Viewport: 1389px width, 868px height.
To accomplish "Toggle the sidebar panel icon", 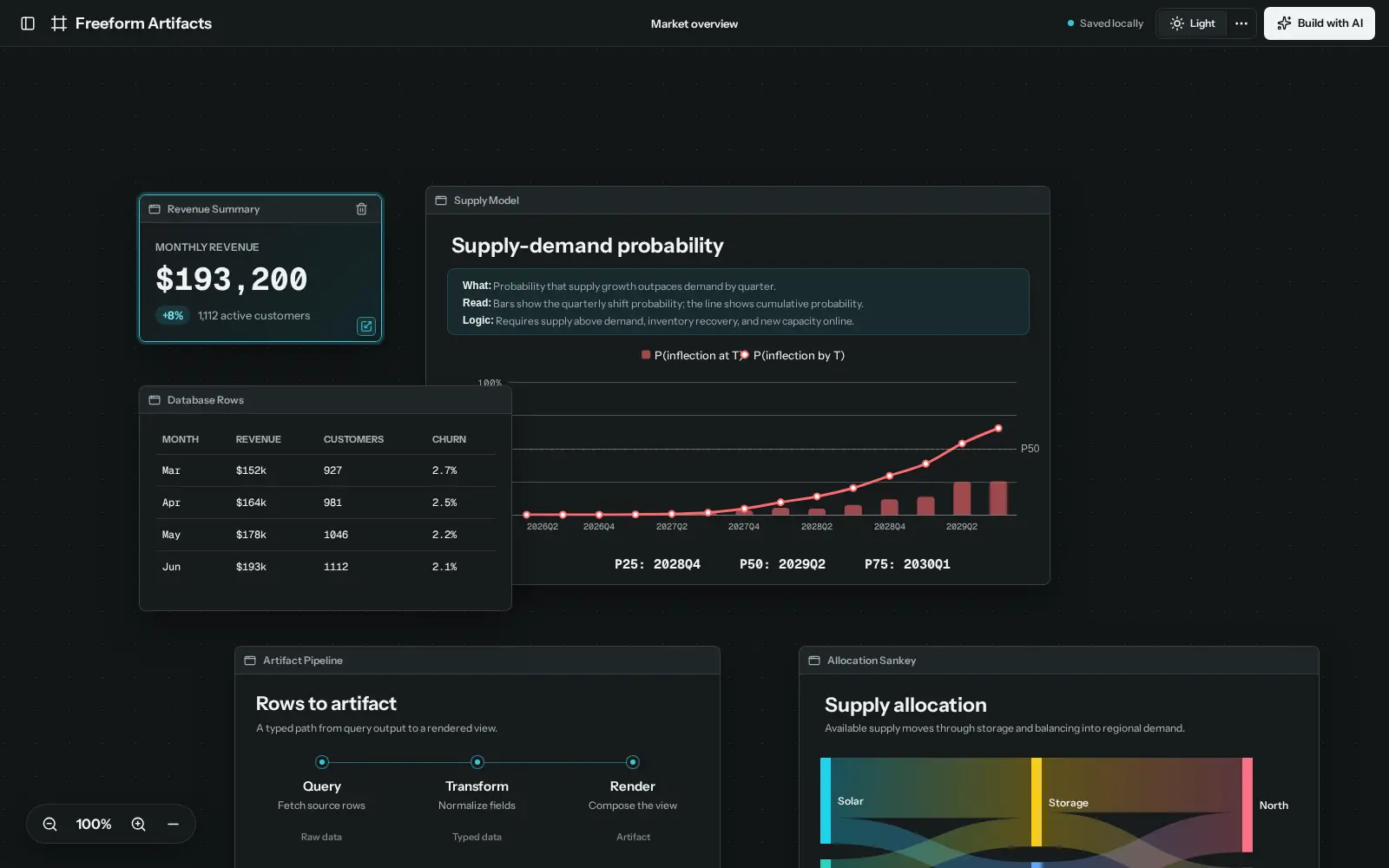I will tap(28, 23).
